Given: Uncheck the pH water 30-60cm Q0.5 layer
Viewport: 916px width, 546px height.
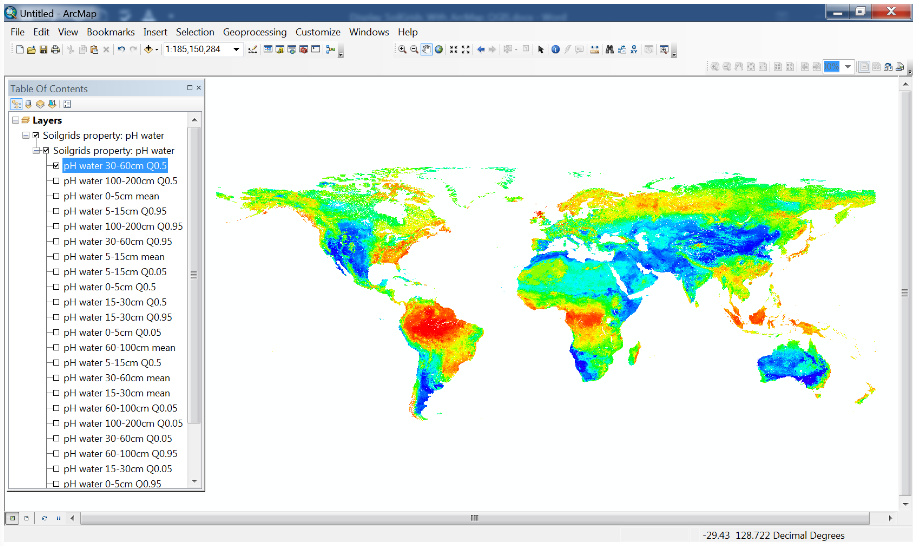Looking at the screenshot, I should tap(55, 166).
